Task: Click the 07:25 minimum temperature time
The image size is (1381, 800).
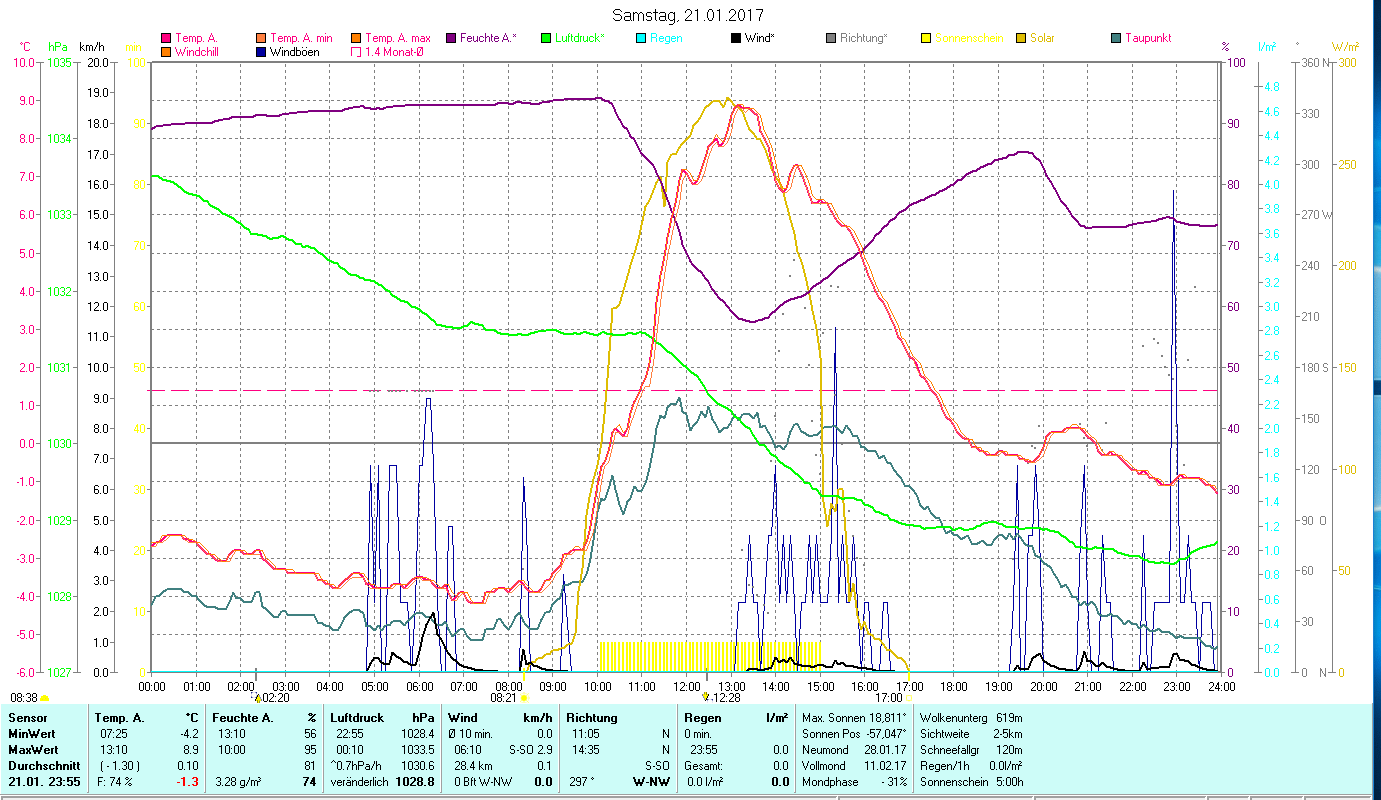Action: [113, 734]
